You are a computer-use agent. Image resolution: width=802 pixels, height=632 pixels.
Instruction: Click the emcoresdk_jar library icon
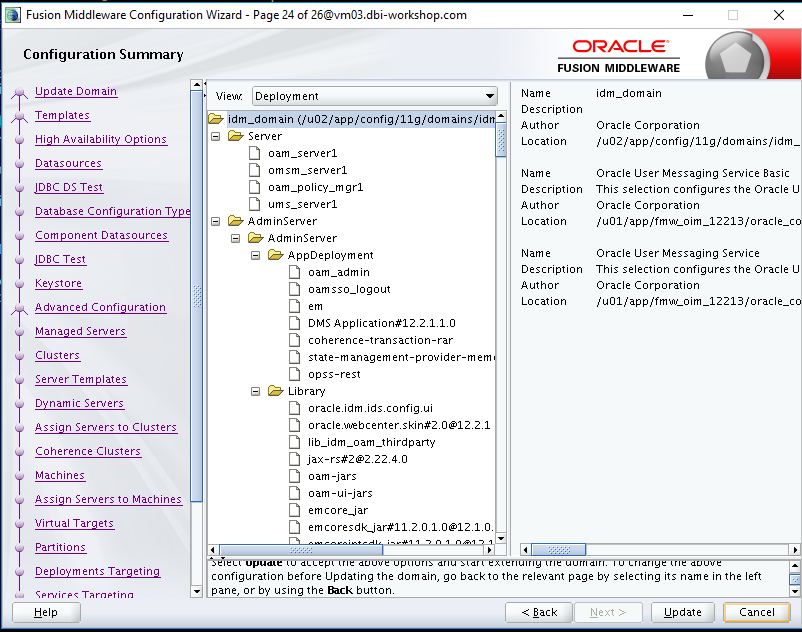pos(295,527)
